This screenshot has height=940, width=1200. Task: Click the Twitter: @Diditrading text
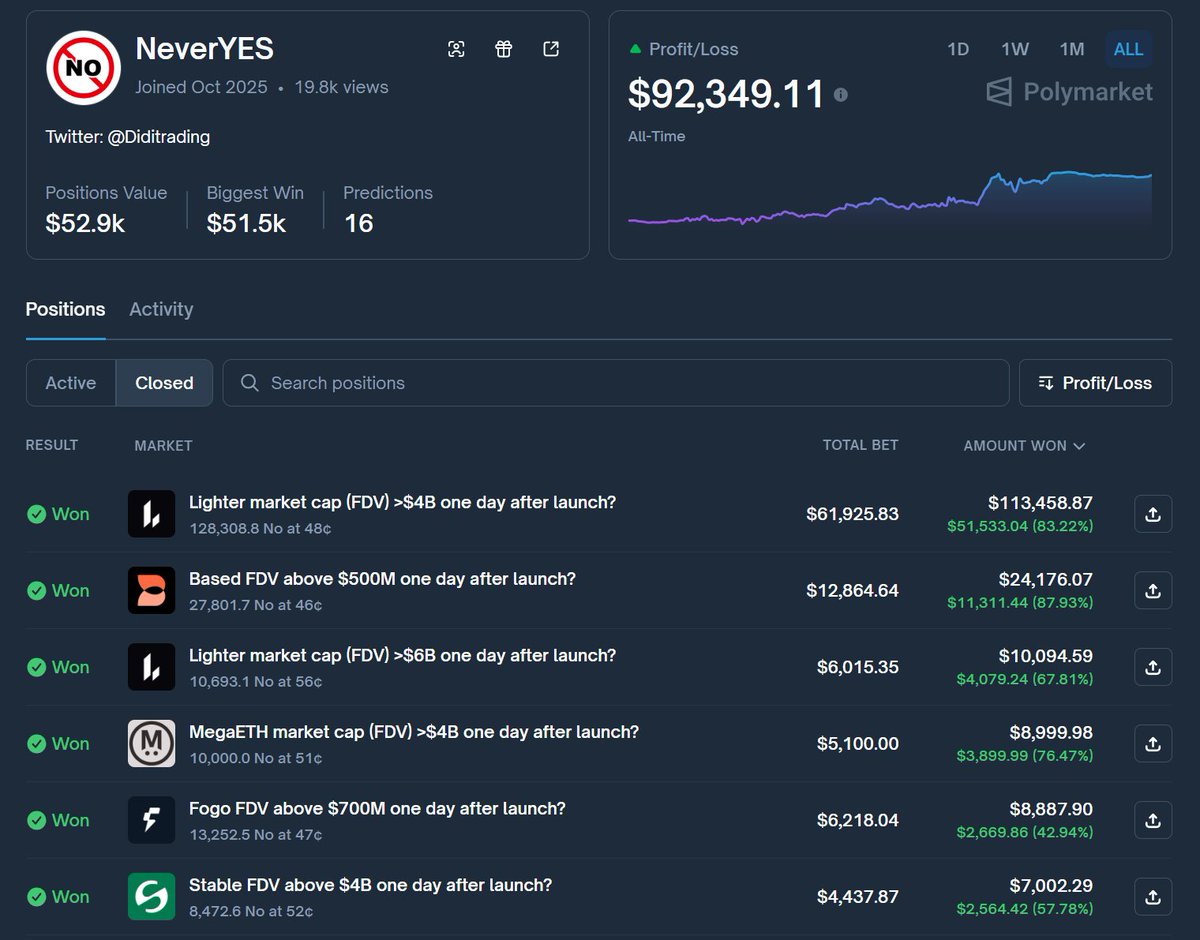[128, 137]
